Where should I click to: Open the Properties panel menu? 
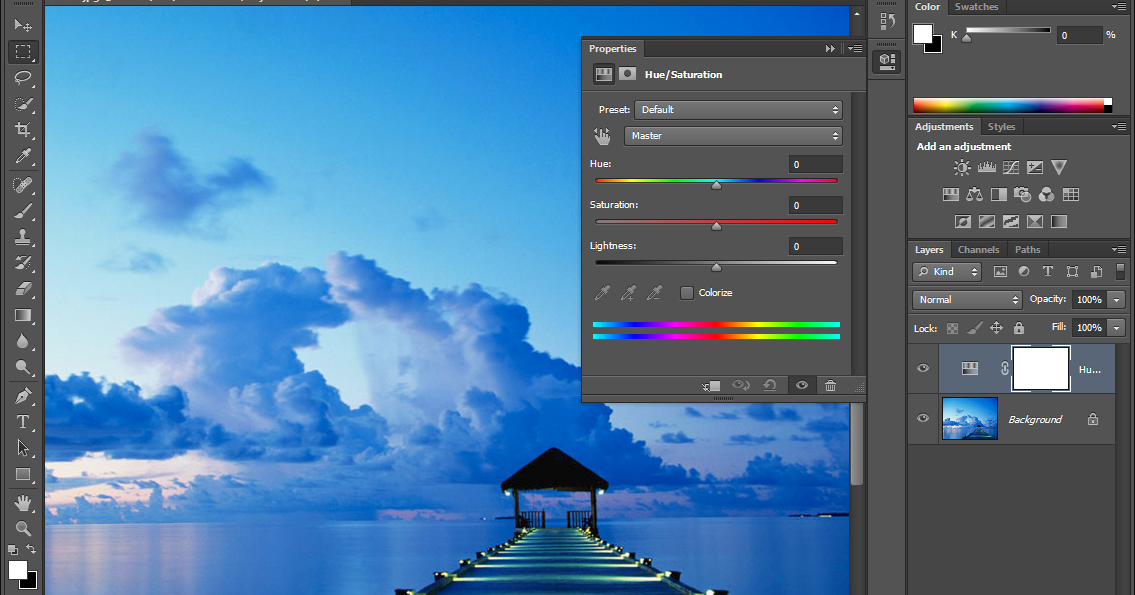pyautogui.click(x=856, y=48)
